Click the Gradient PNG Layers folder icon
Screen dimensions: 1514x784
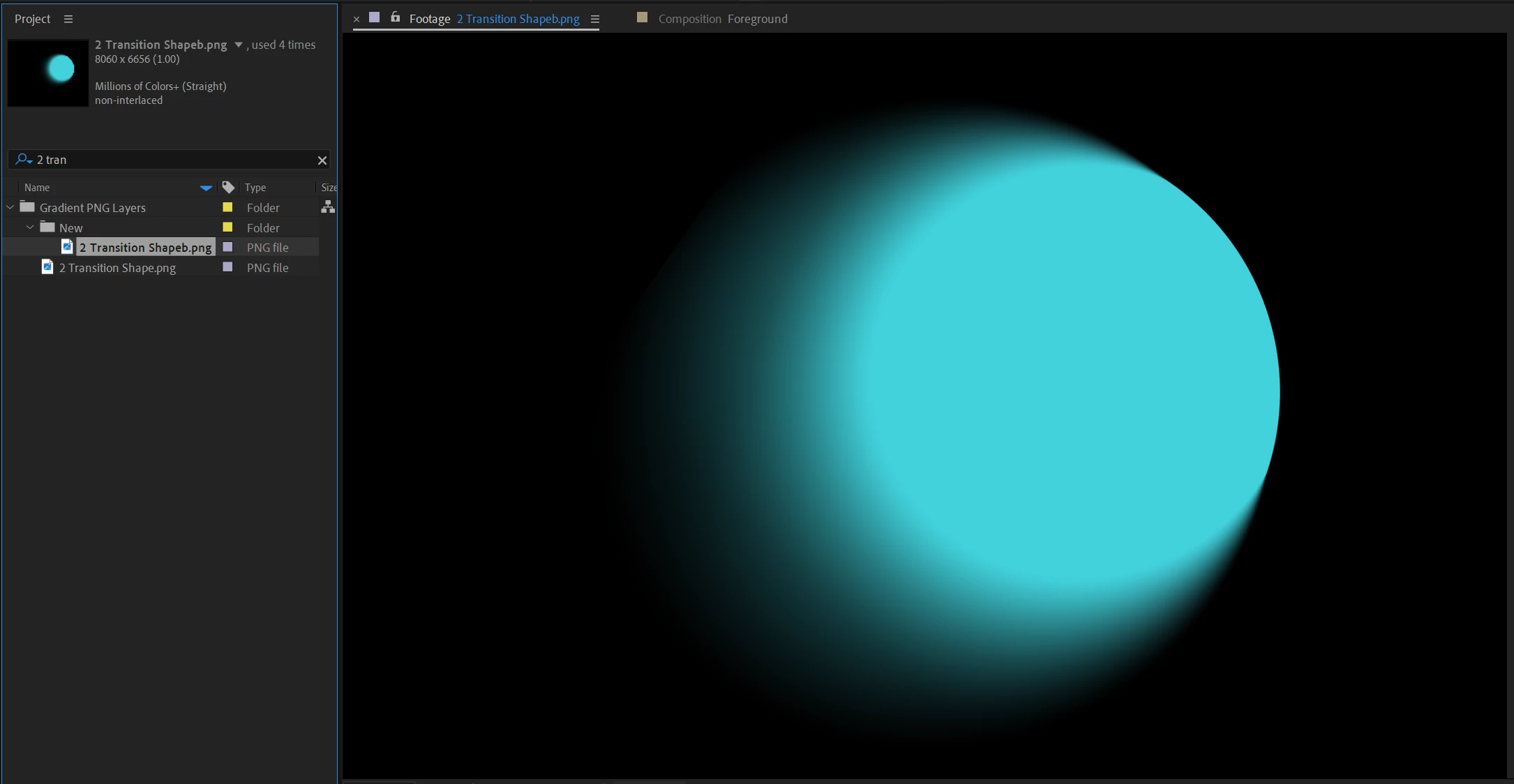coord(27,207)
